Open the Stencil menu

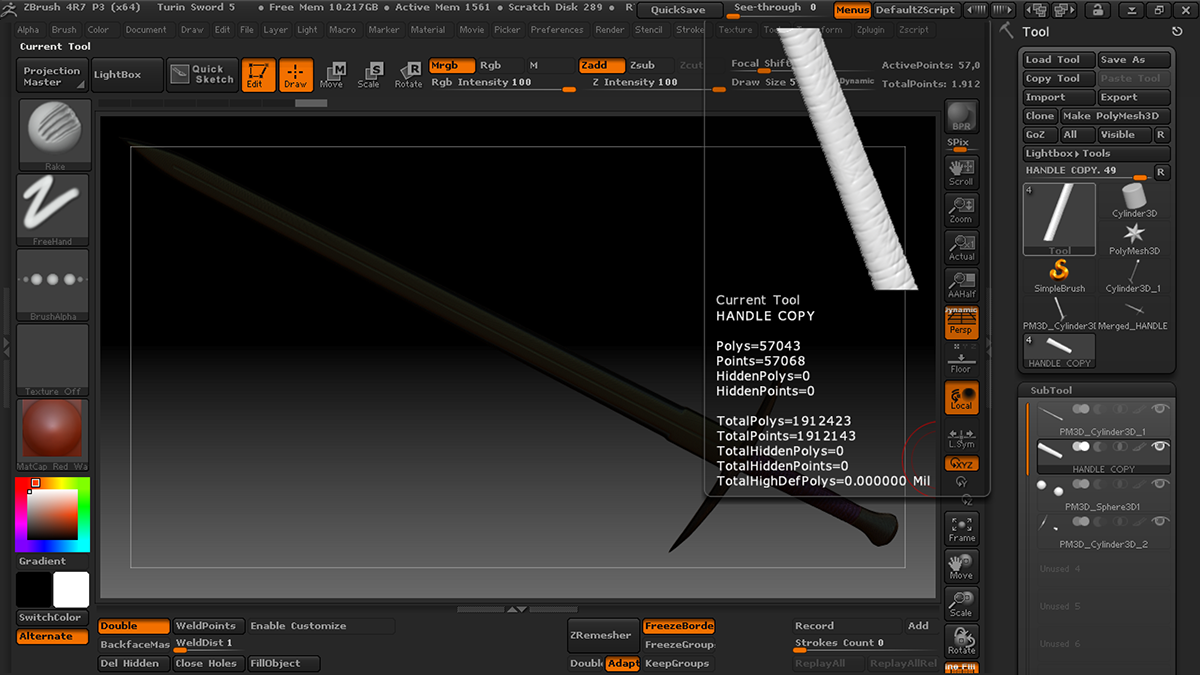pyautogui.click(x=649, y=30)
